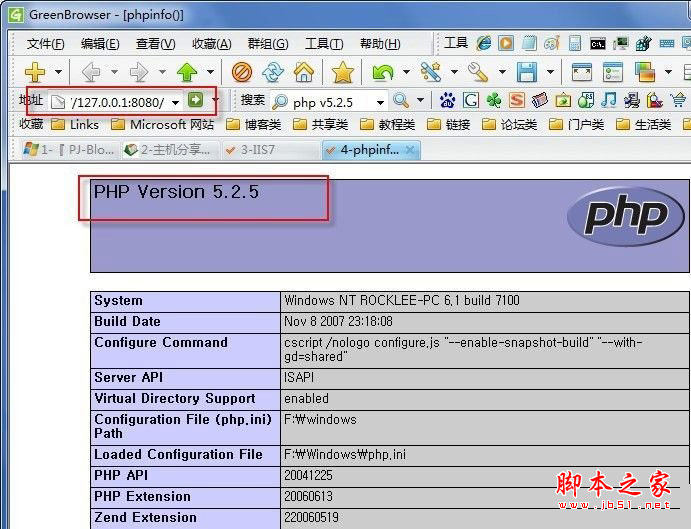Launch Internet Explorer from tools bar
The width and height of the screenshot is (691, 529).
[484, 43]
